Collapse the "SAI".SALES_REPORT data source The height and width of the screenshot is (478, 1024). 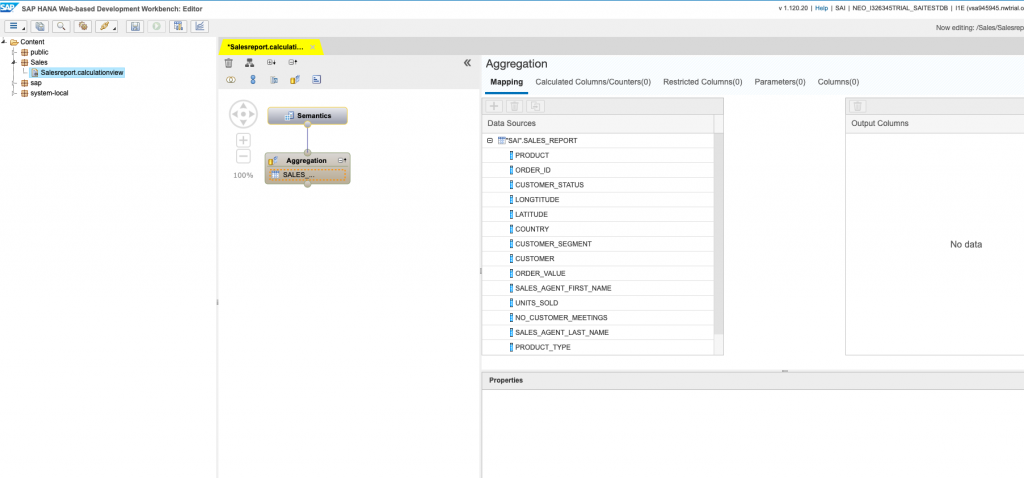(x=490, y=140)
